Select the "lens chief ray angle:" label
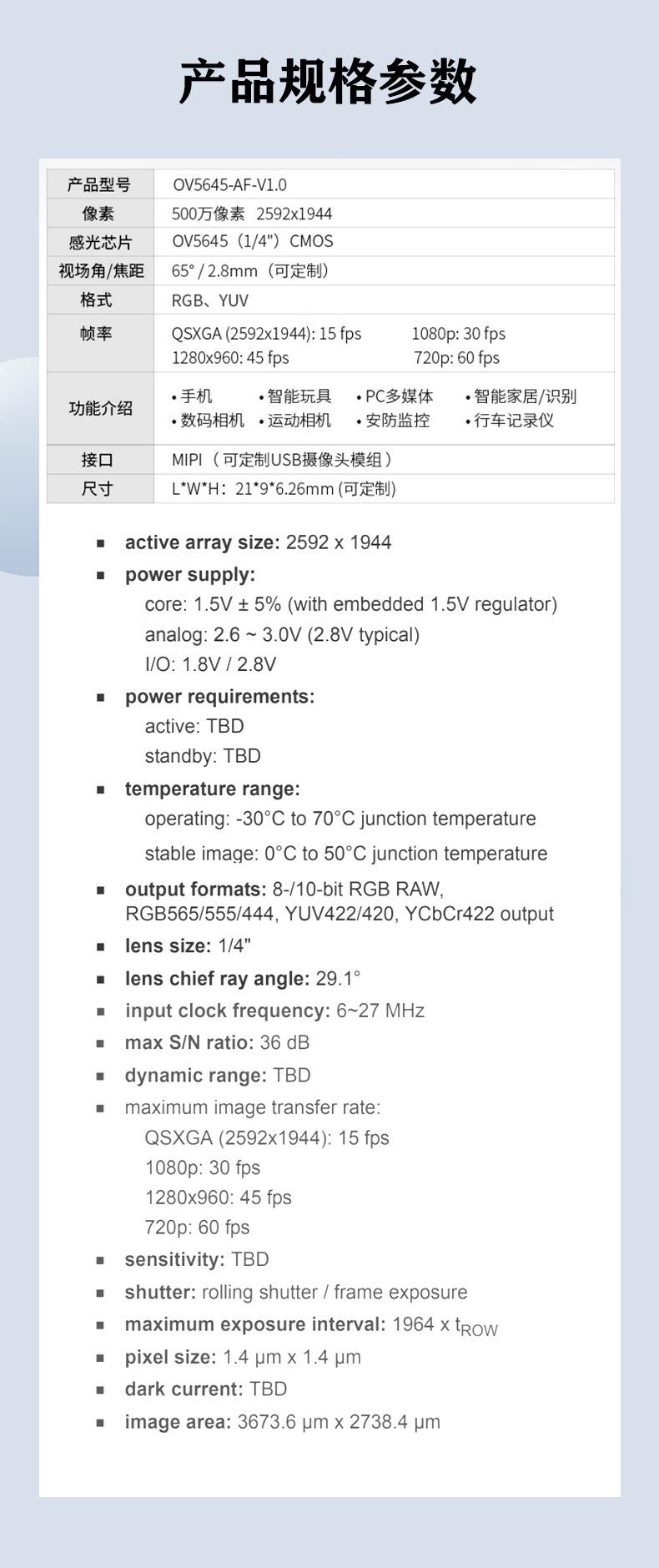659x1568 pixels. tap(217, 978)
